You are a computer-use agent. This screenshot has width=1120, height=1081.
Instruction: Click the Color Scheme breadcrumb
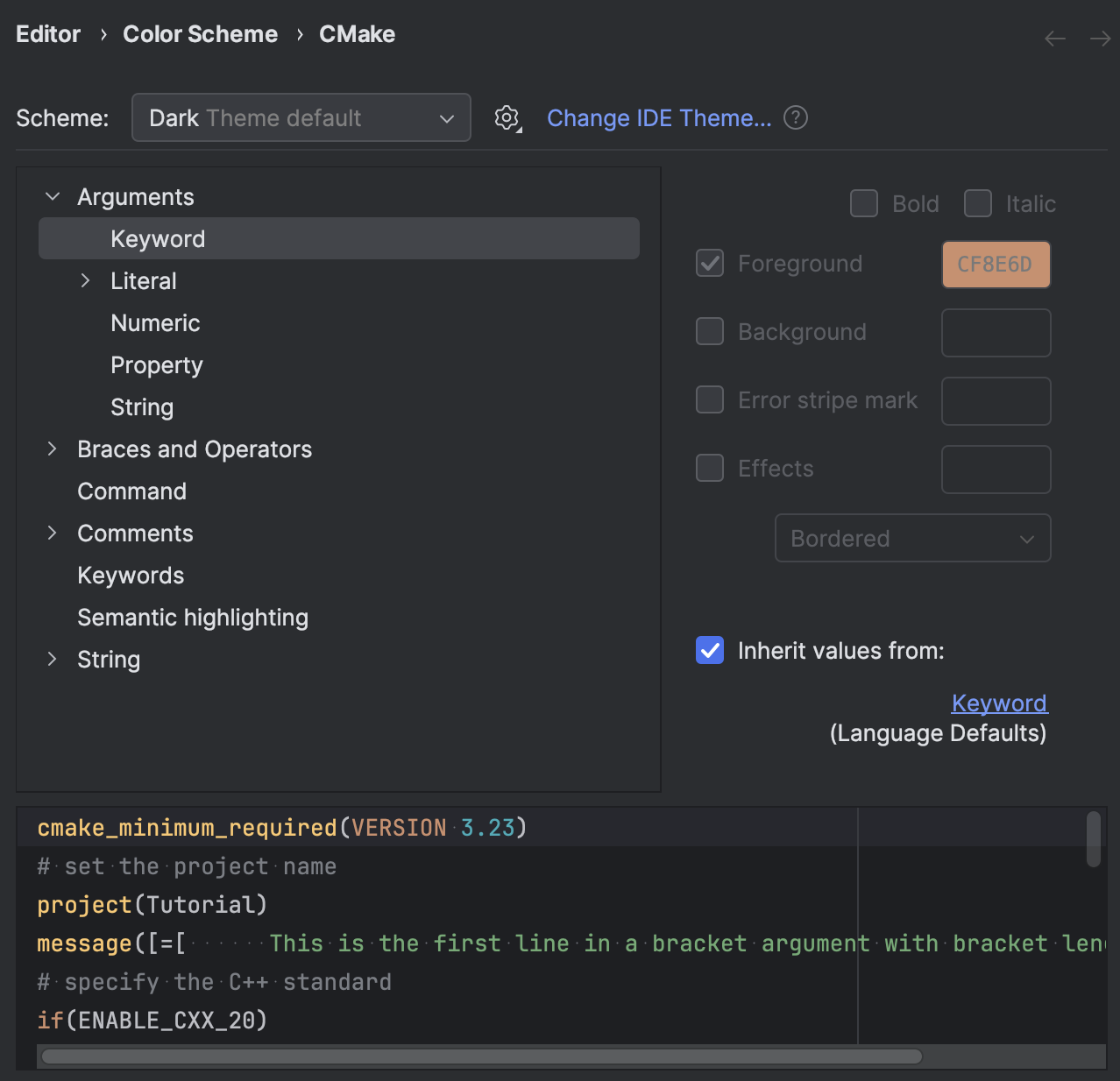point(200,33)
